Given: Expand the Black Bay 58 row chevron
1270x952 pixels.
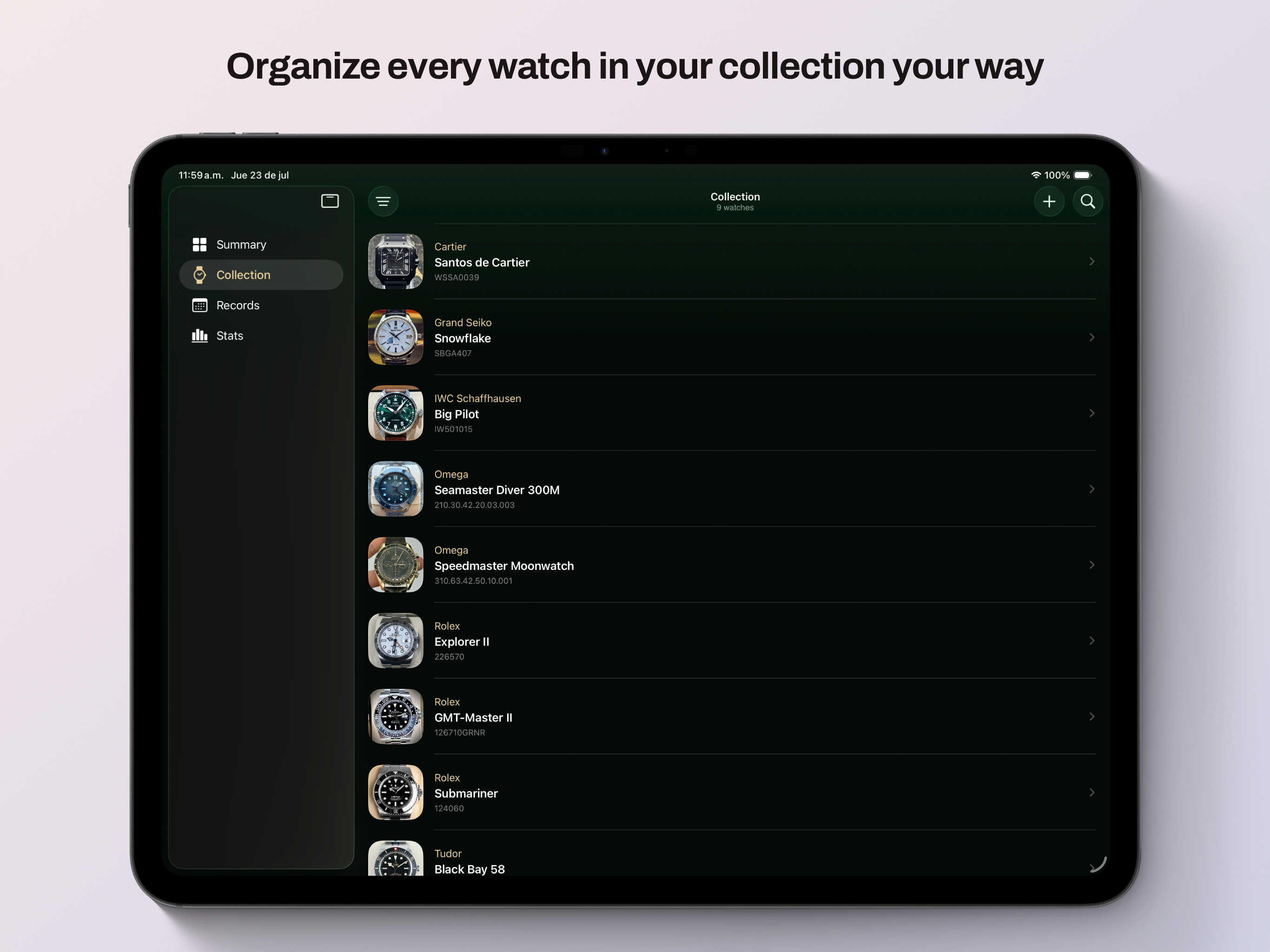Looking at the screenshot, I should (1092, 867).
